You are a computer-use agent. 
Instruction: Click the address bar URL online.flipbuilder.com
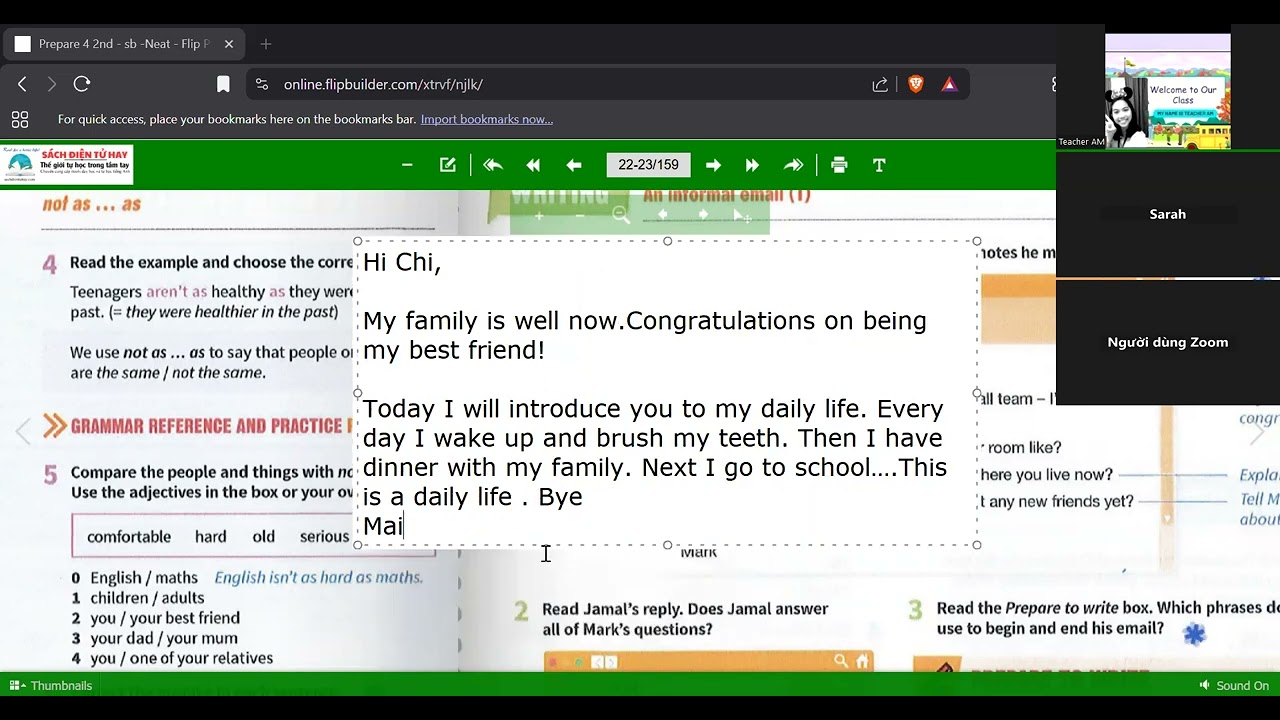383,84
